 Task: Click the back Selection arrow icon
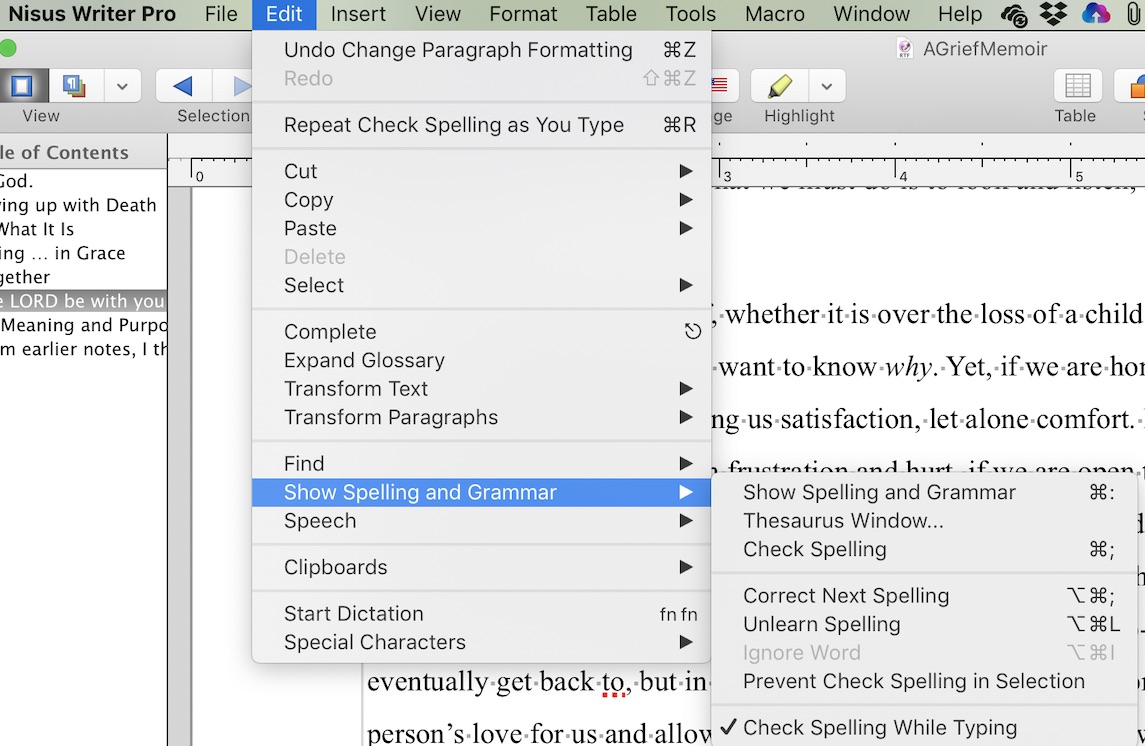[x=183, y=86]
